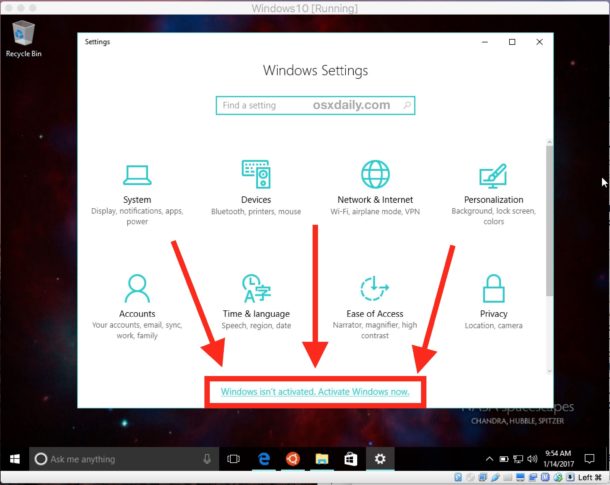Open Task View in the taskbar
This screenshot has width=610, height=485.
[x=233, y=459]
